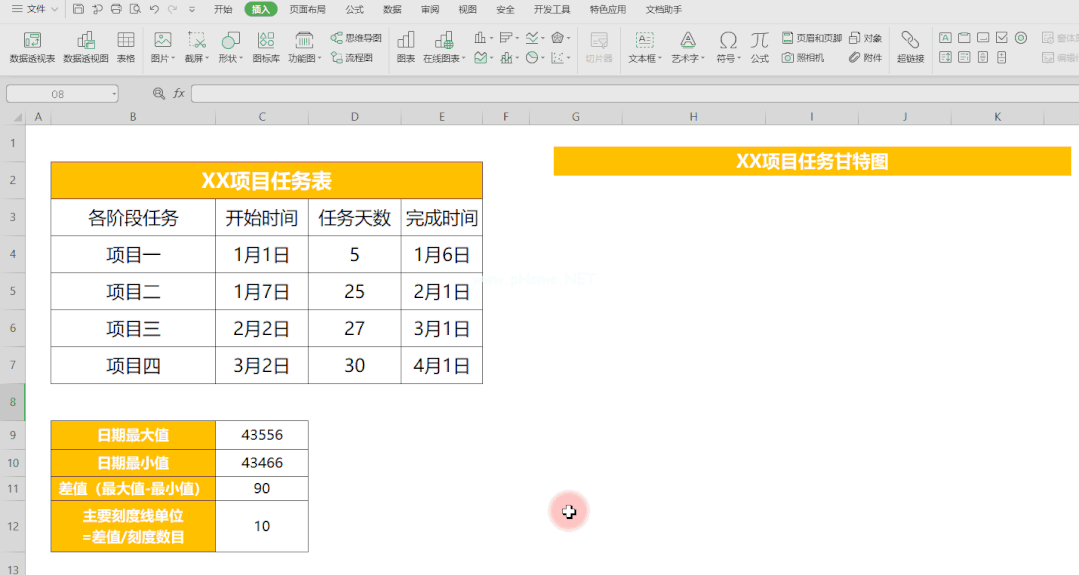
Task: Open the 图表 chart dialog
Action: [406, 47]
